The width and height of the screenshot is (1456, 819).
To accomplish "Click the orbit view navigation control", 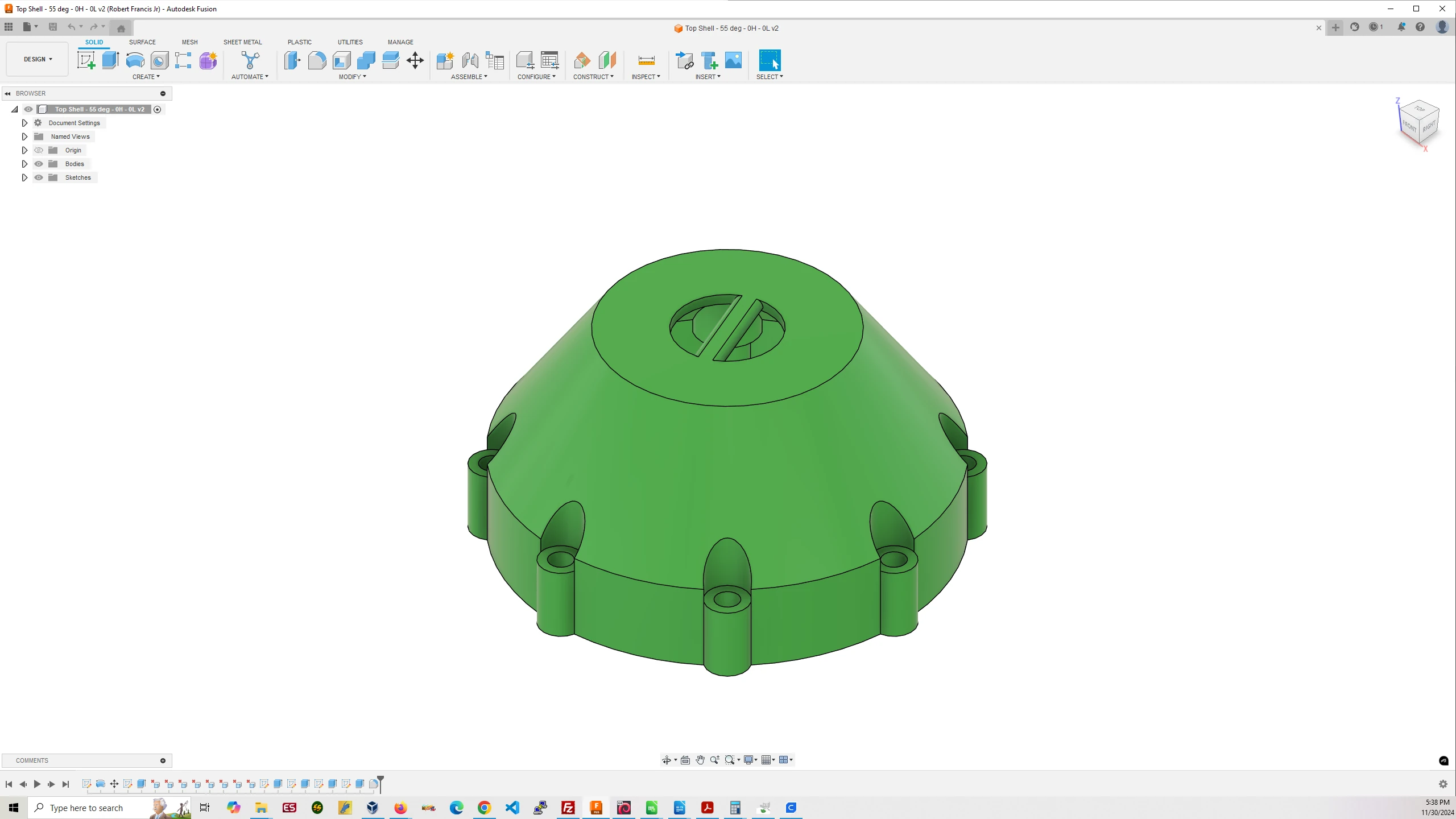I will tap(667, 760).
